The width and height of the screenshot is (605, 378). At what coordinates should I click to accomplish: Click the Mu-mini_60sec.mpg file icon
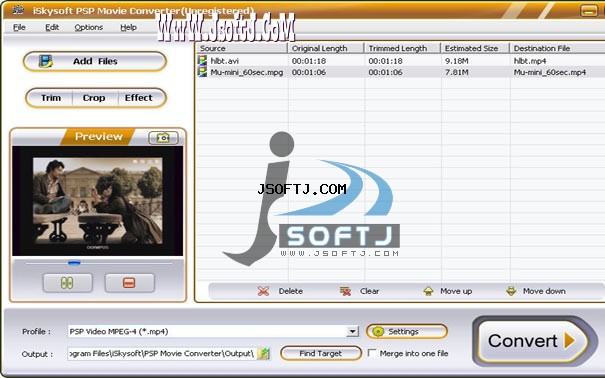pyautogui.click(x=202, y=72)
